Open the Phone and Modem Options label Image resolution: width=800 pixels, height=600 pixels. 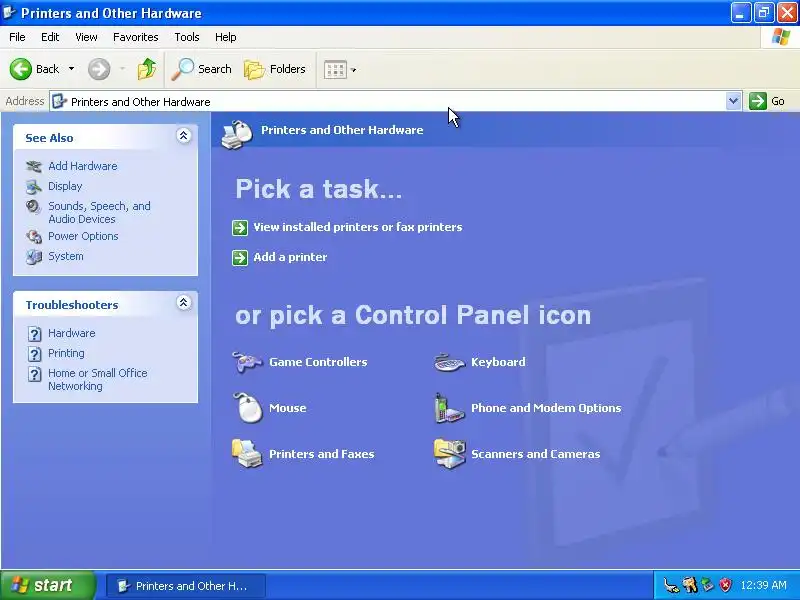tap(546, 408)
